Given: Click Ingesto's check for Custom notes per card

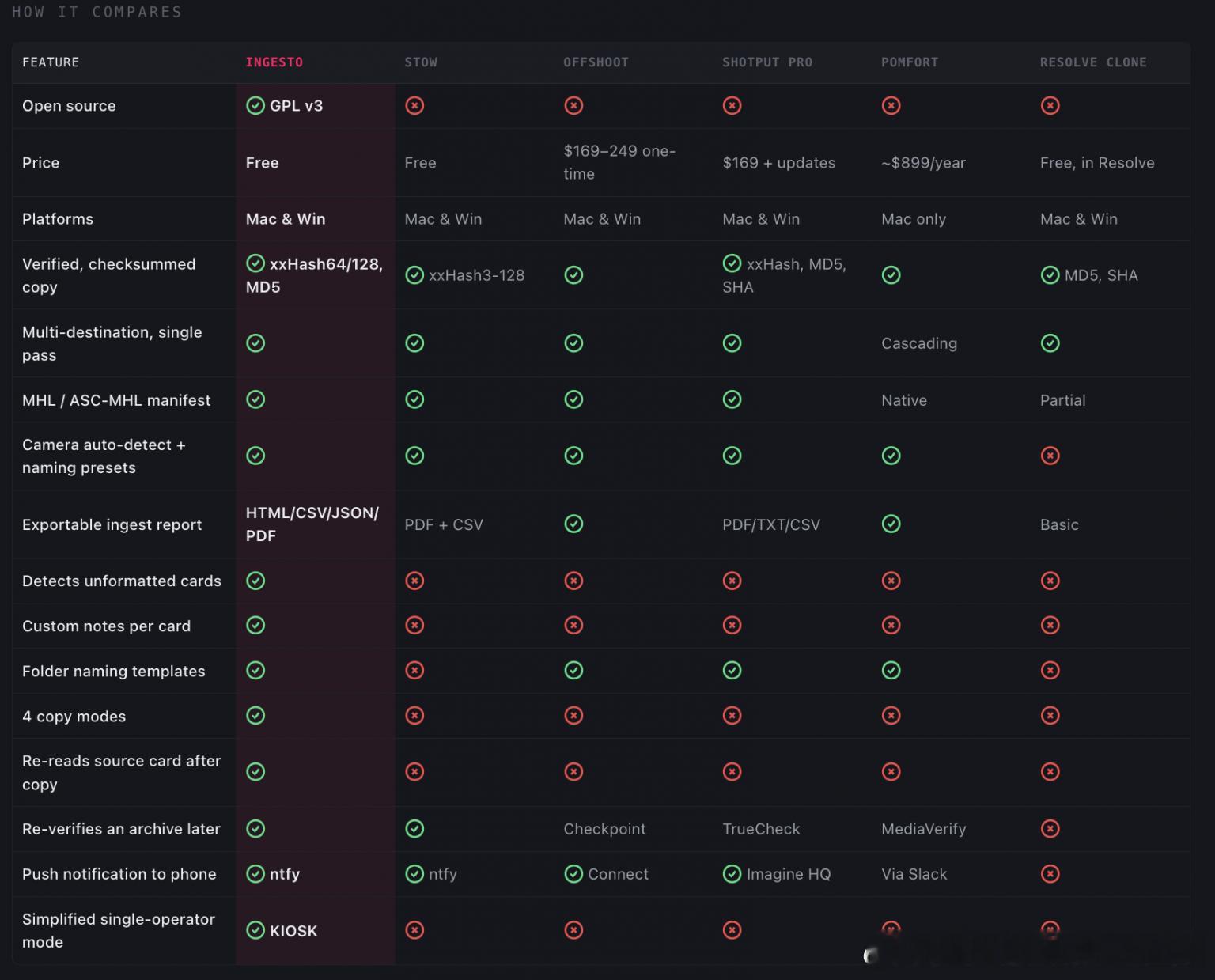Looking at the screenshot, I should pyautogui.click(x=255, y=626).
